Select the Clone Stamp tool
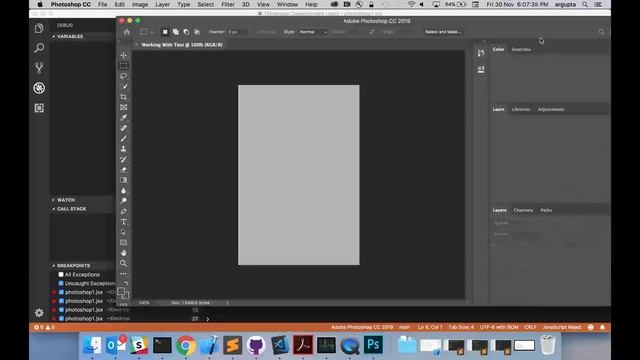Screen dimensions: 640x360 (123, 149)
